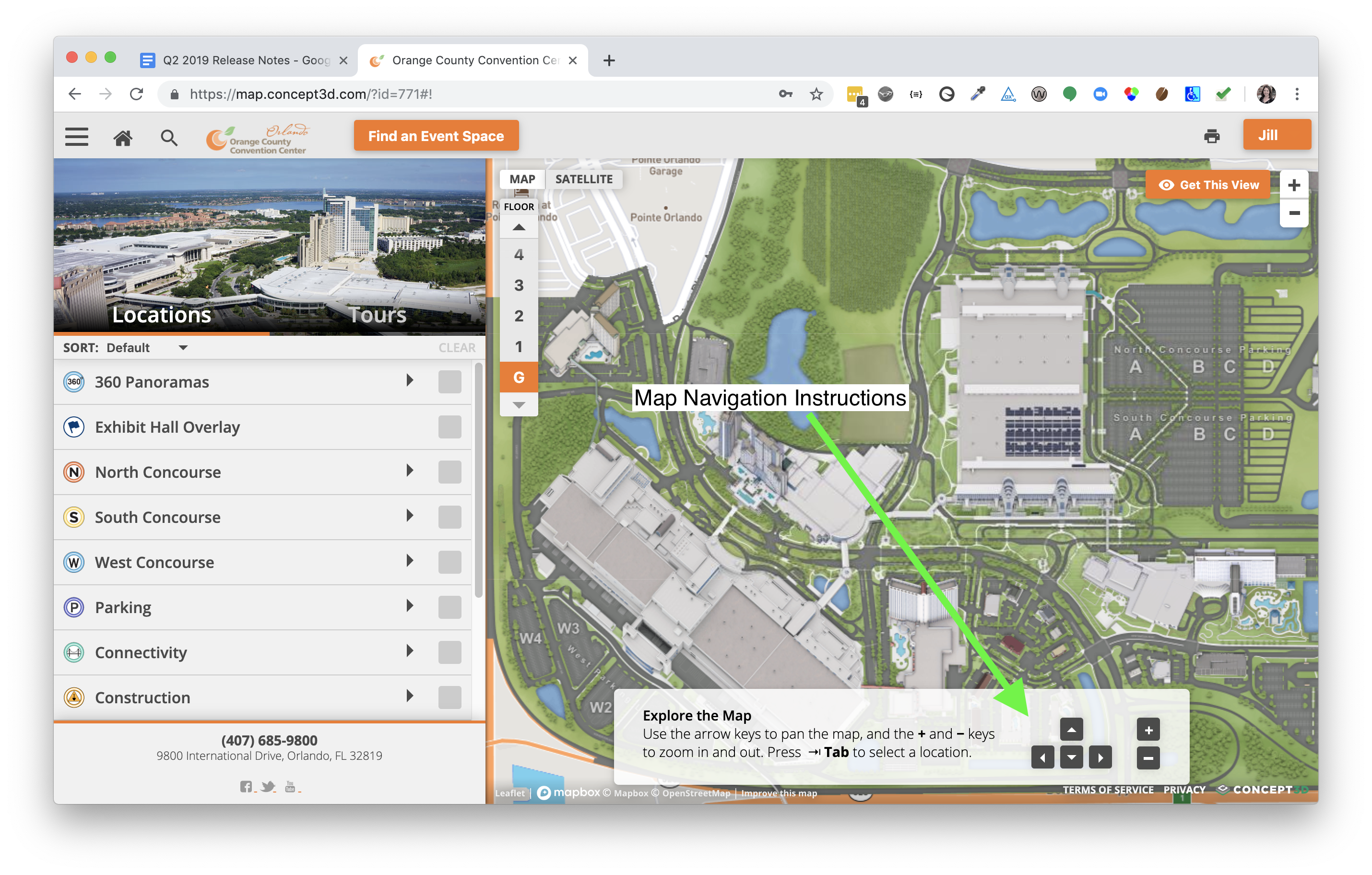Screen dimensions: 1372x875
Task: Toggle the Connectivity checkbox
Action: 449,652
